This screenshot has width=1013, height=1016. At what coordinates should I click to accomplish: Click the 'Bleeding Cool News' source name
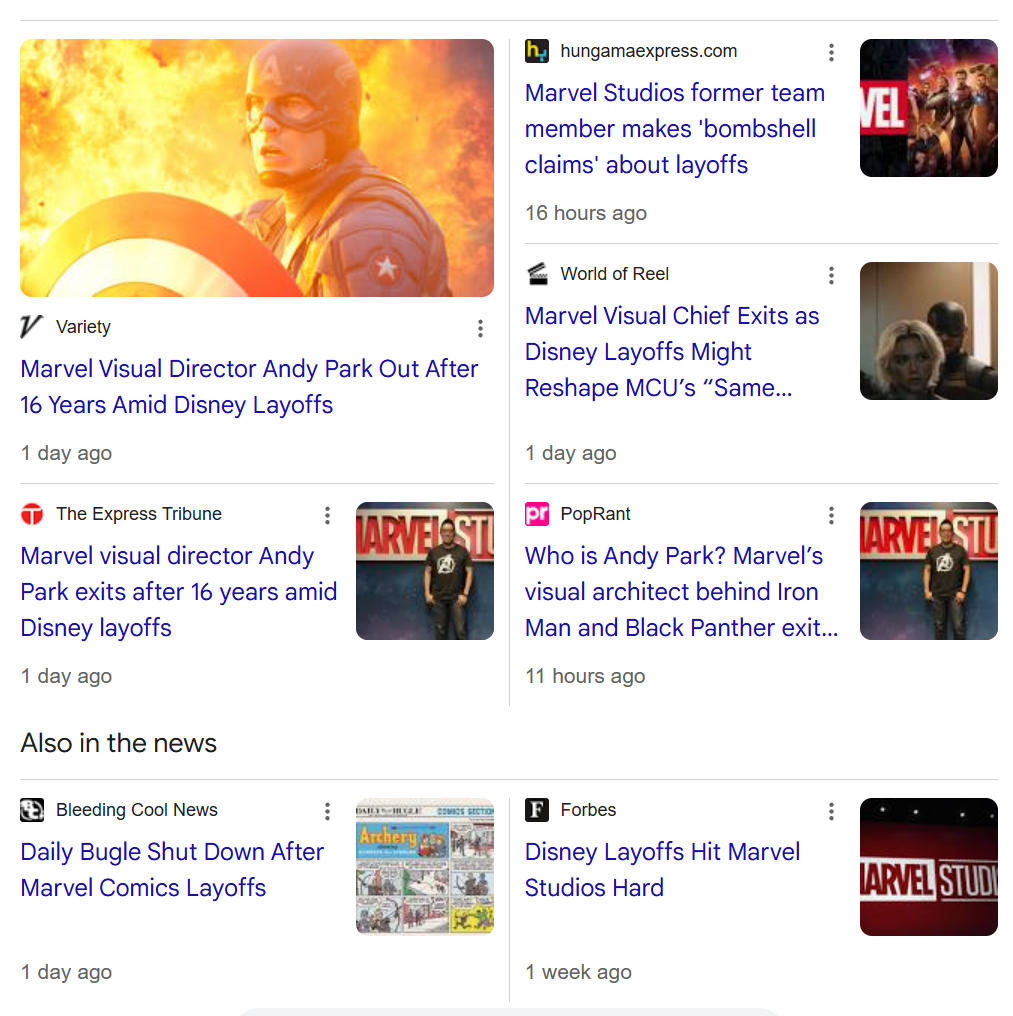coord(137,810)
